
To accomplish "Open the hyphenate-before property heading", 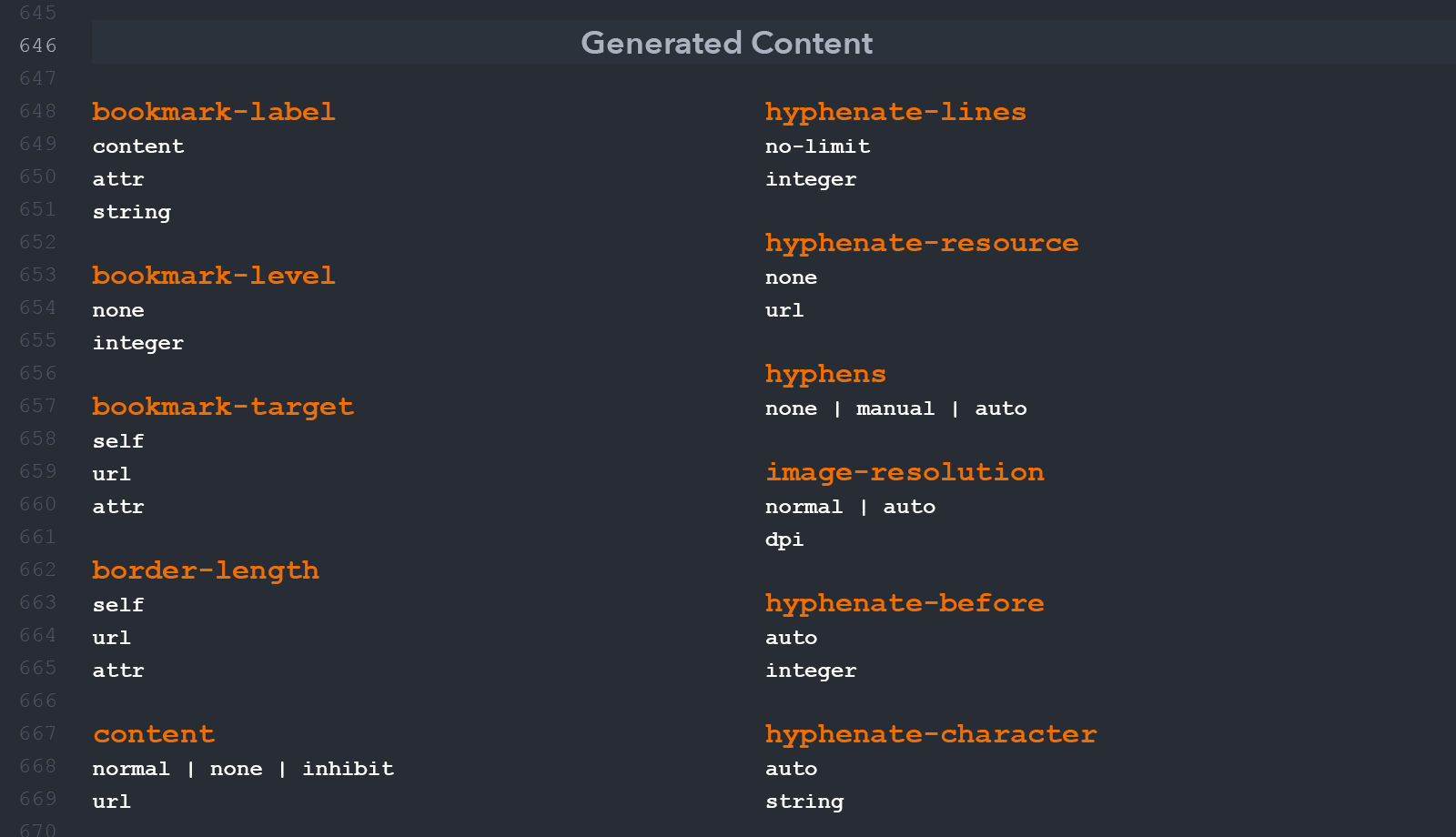I will 905,604.
